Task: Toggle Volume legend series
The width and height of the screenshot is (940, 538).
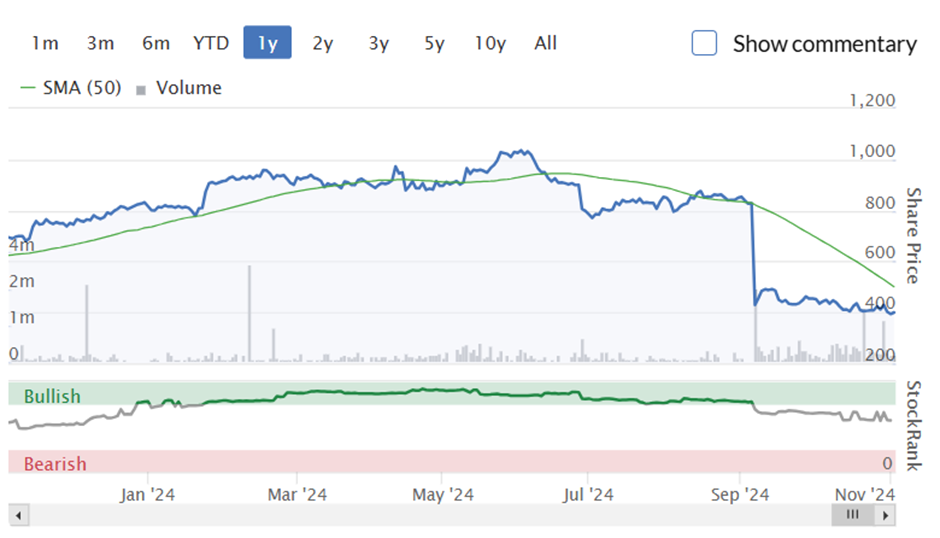Action: coord(179,88)
